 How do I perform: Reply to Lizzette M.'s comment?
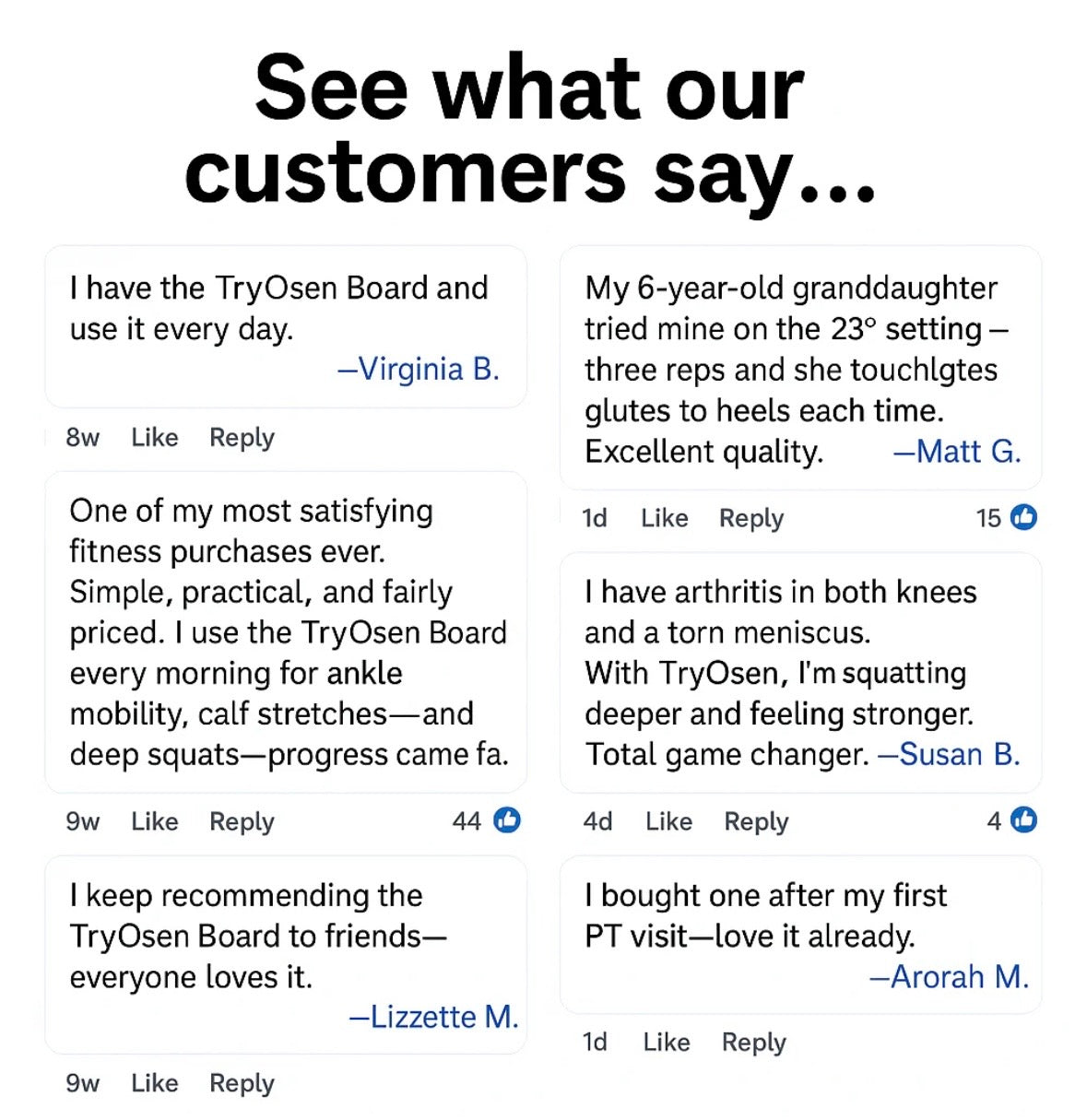tap(242, 1083)
